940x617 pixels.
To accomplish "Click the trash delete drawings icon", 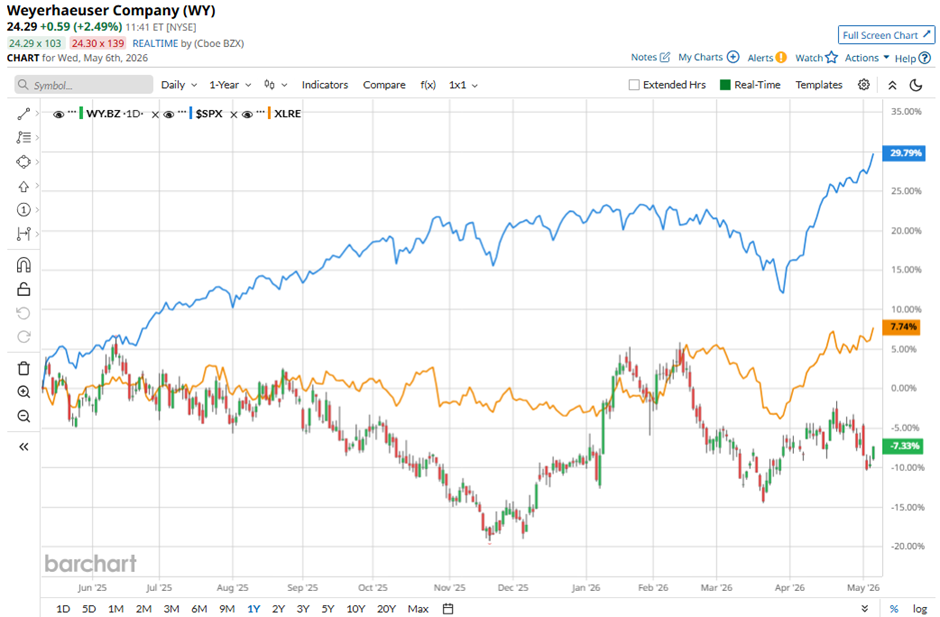I will (x=23, y=368).
